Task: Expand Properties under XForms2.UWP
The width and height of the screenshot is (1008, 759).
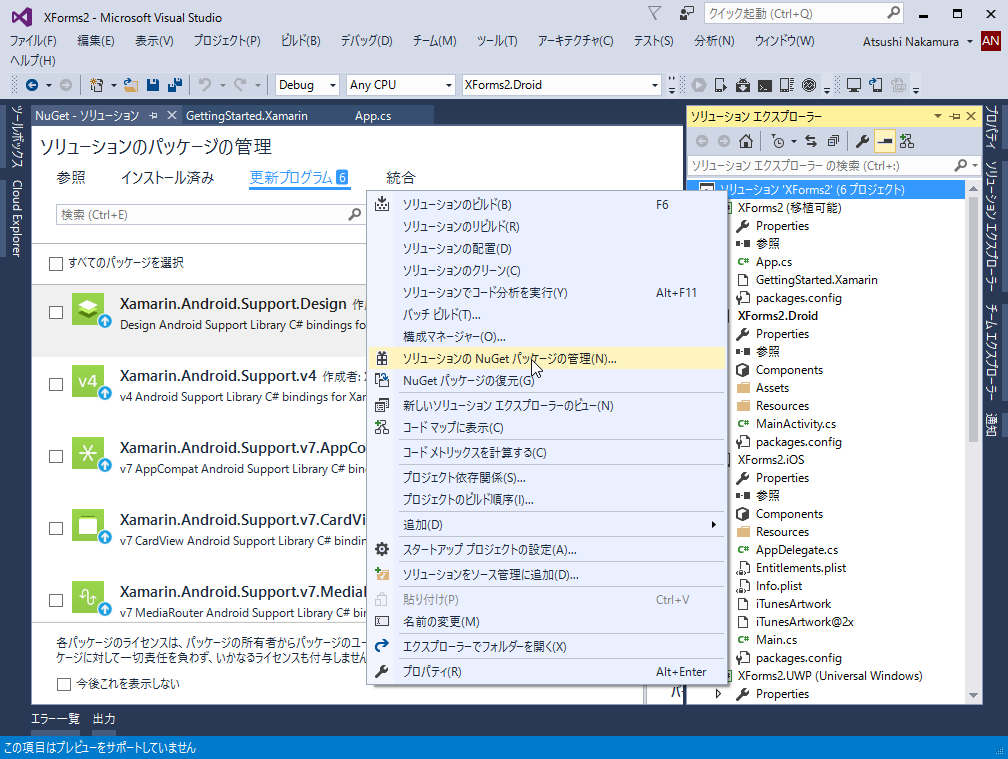Action: point(718,694)
